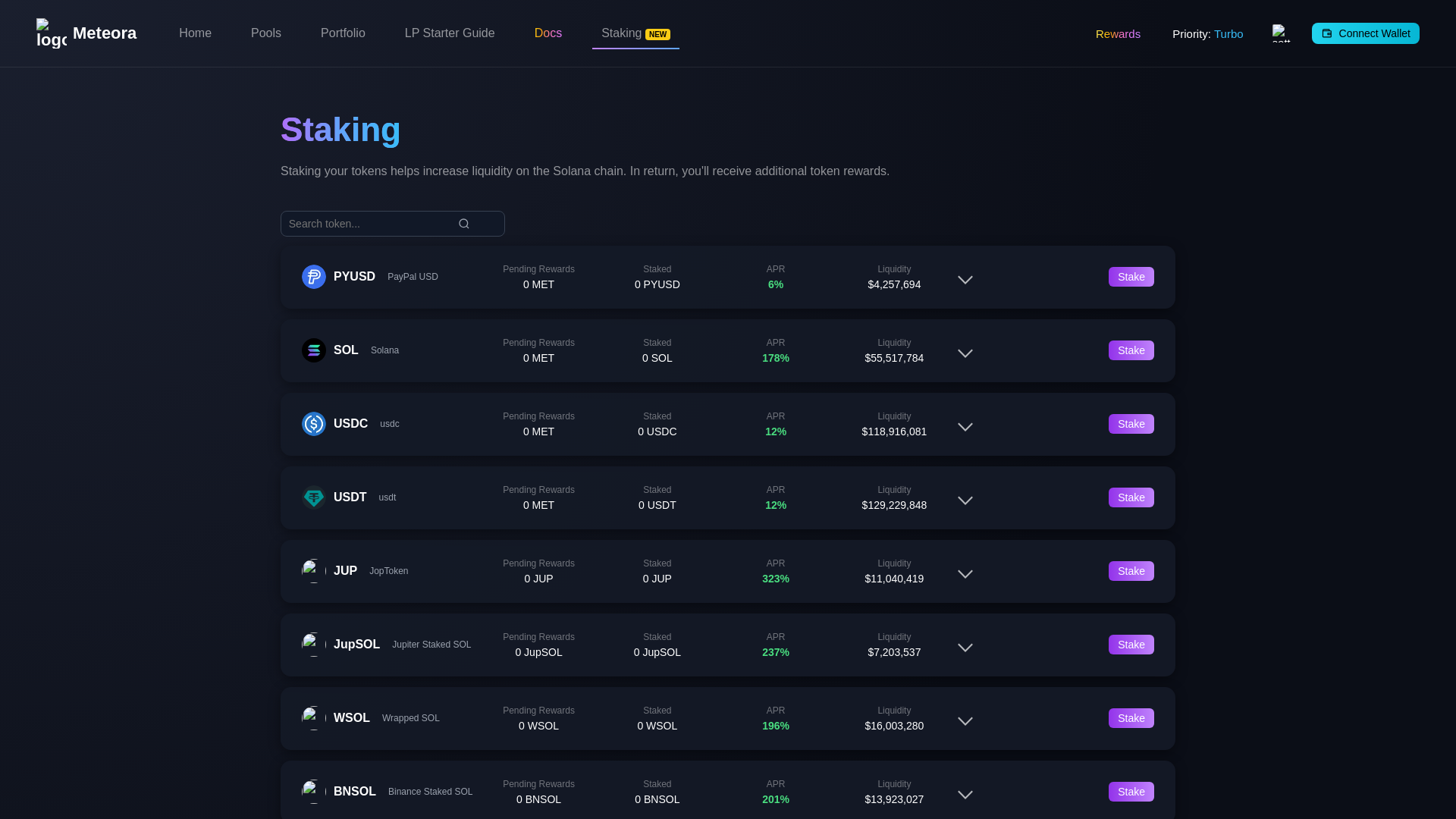Image resolution: width=1456 pixels, height=819 pixels.
Task: Expand the WSOL row details
Action: point(965,721)
